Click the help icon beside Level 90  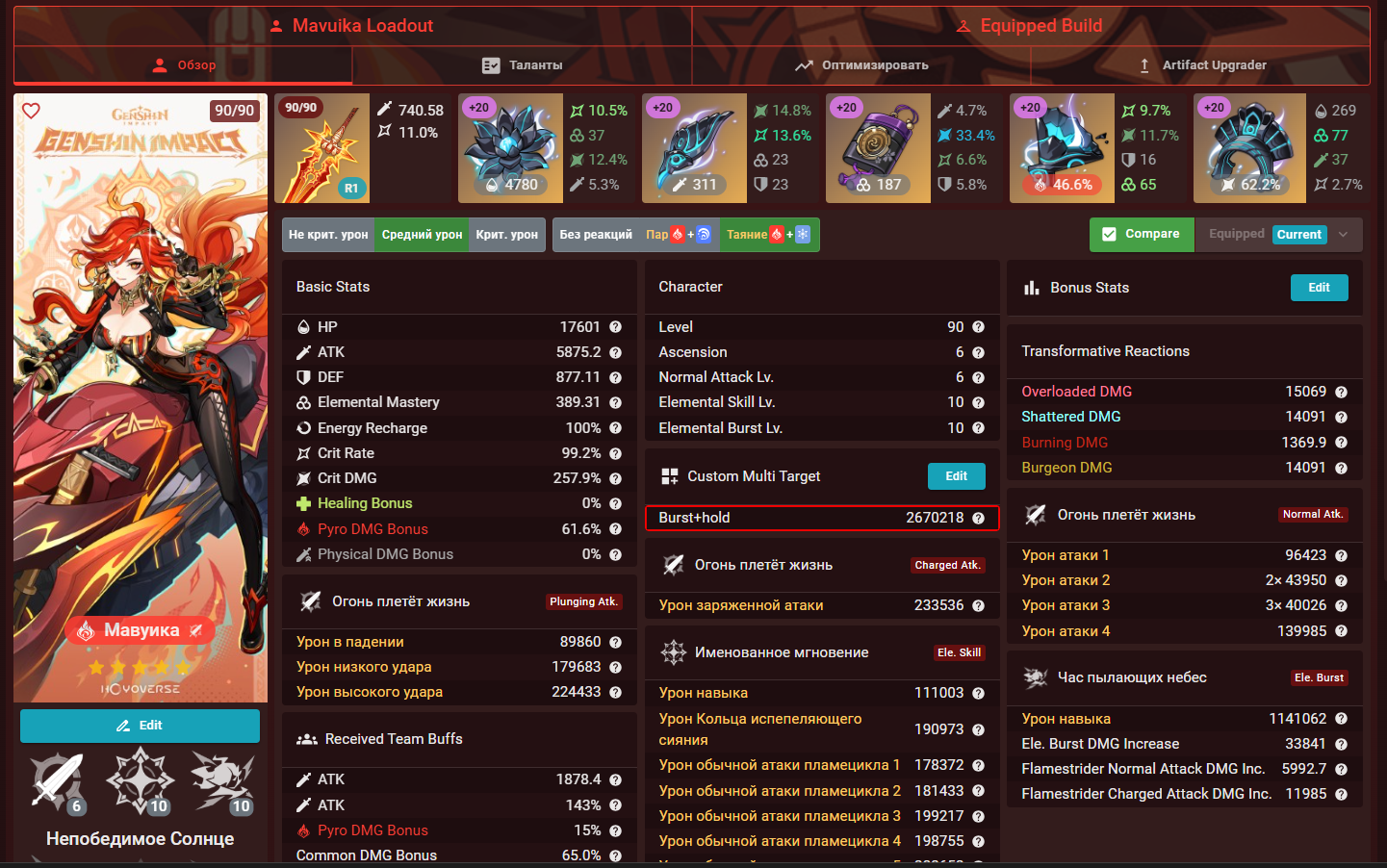[x=978, y=327]
